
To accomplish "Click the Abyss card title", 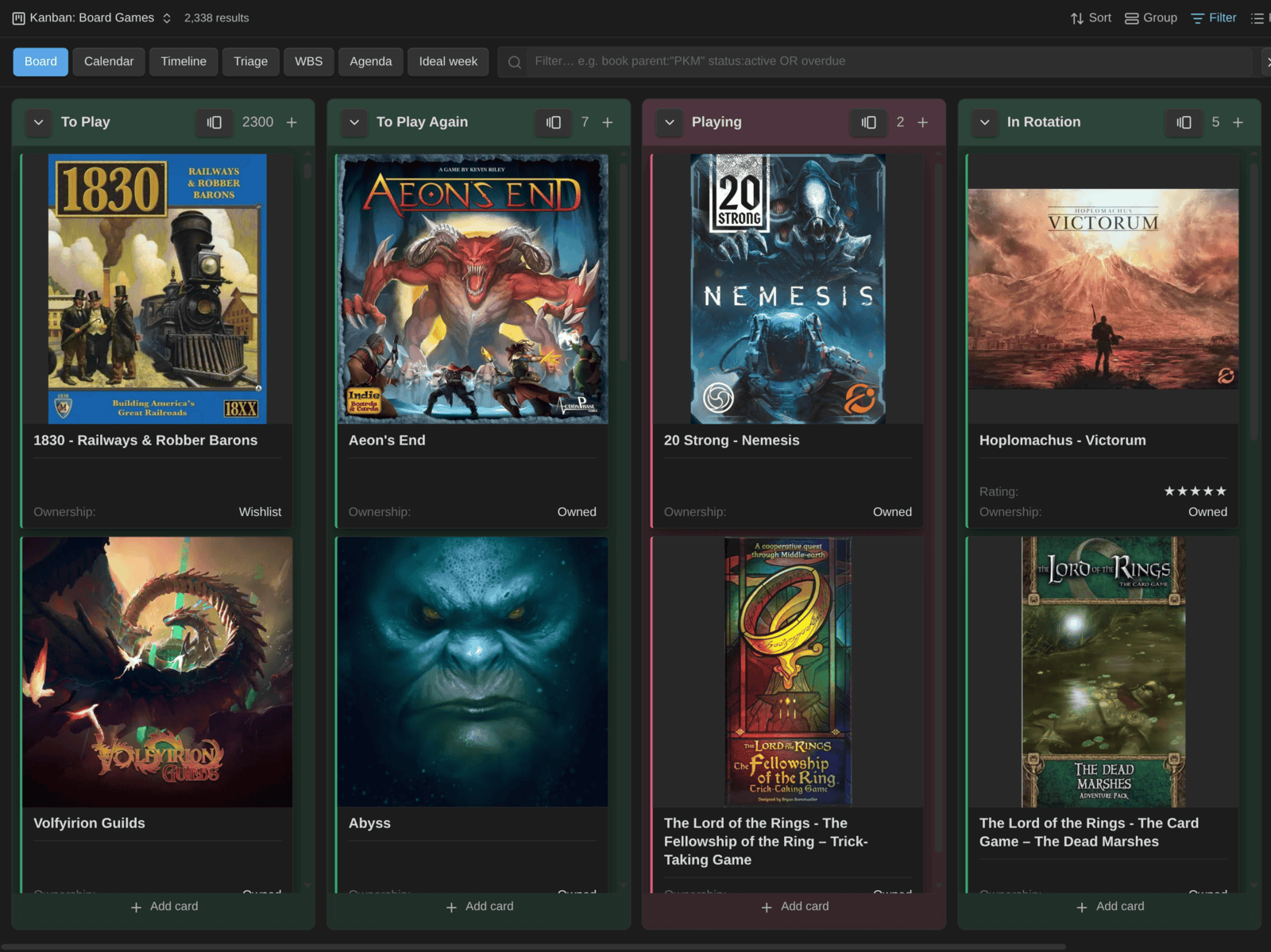I will (x=369, y=823).
